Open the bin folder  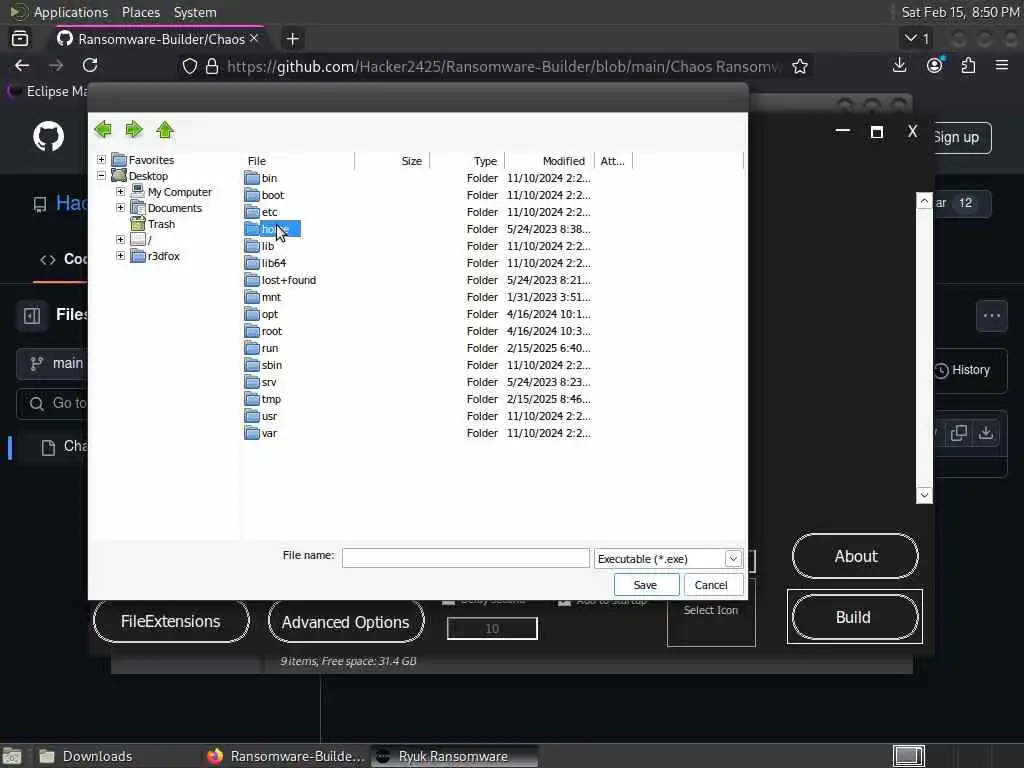pos(261,178)
